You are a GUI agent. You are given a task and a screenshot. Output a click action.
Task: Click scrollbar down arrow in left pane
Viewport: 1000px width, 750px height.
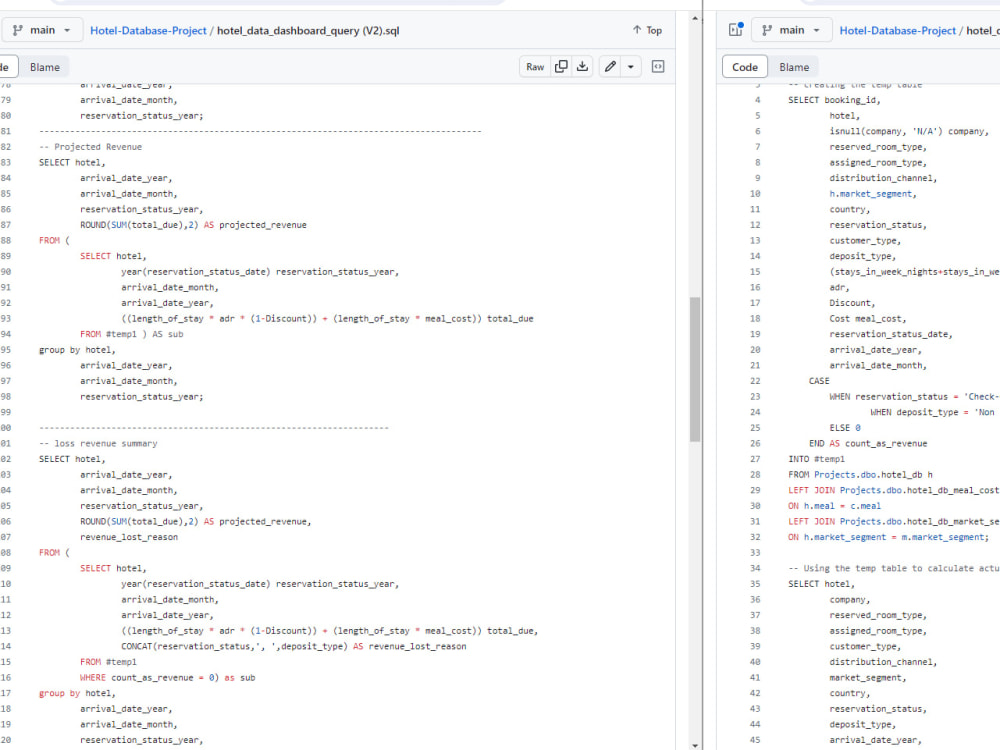click(695, 744)
